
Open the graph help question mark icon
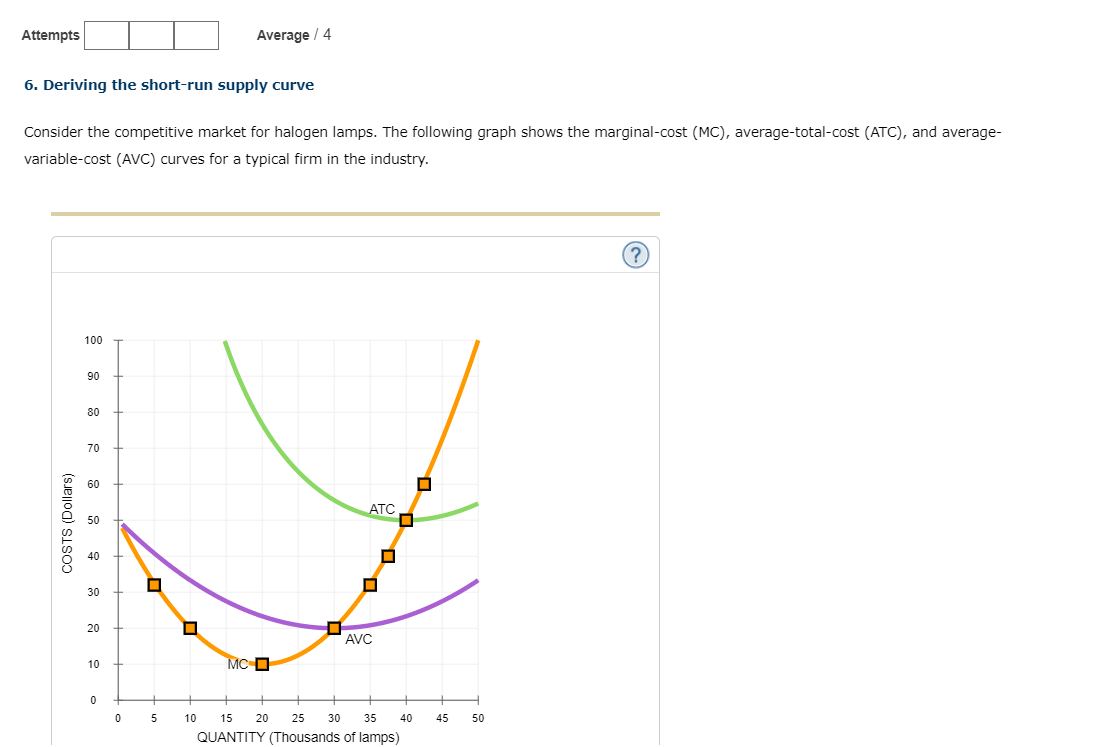pos(636,254)
